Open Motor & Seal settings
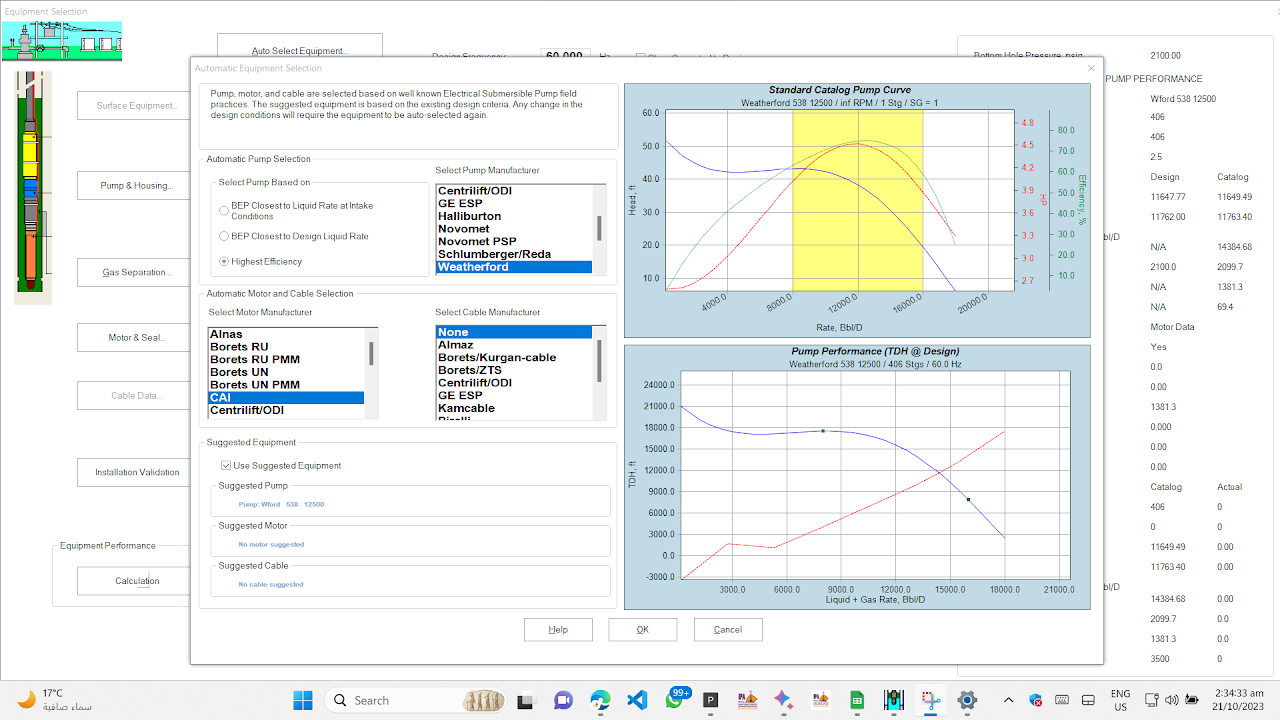This screenshot has height=720, width=1280. click(x=135, y=337)
